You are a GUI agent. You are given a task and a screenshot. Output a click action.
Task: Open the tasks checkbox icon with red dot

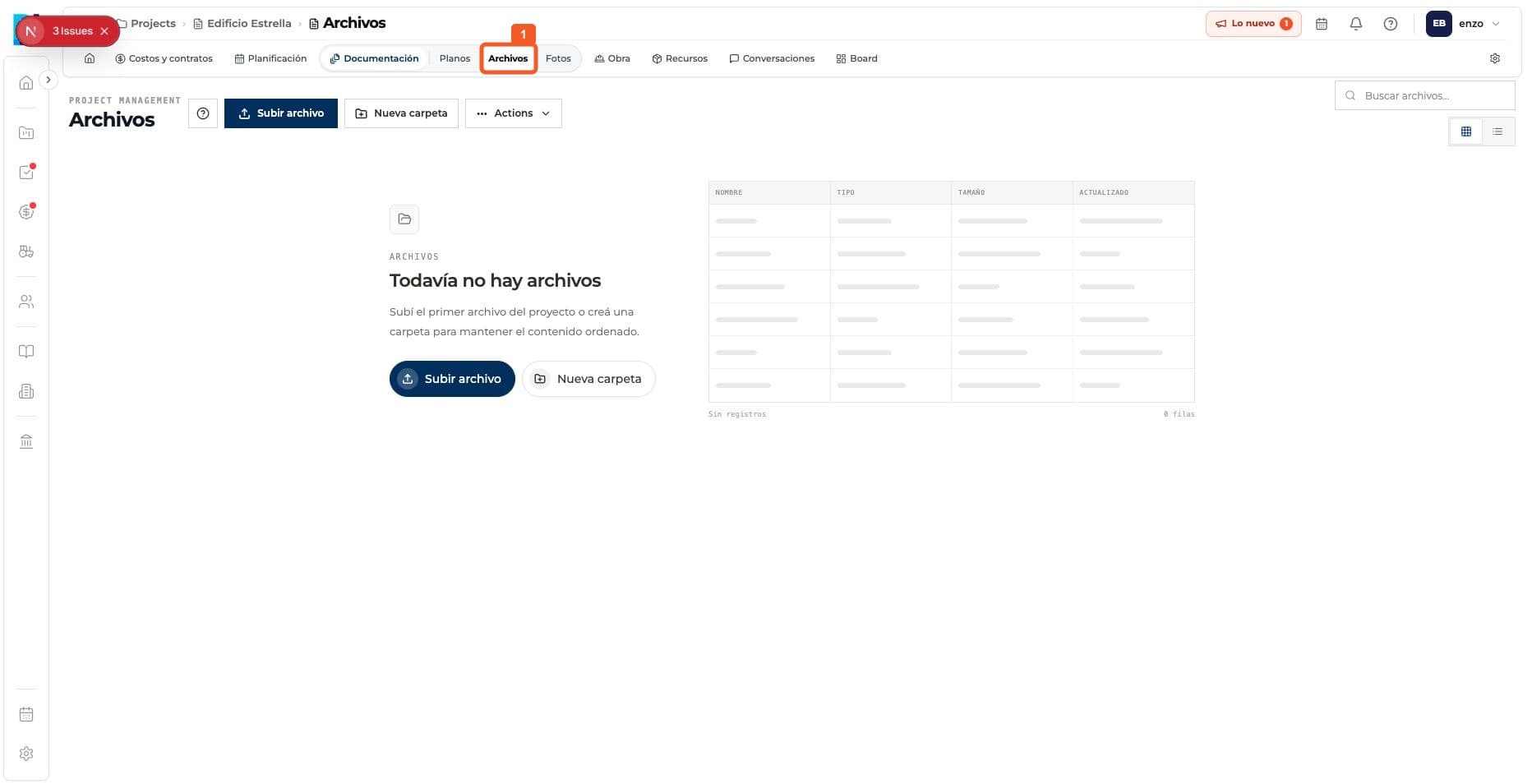[x=26, y=172]
